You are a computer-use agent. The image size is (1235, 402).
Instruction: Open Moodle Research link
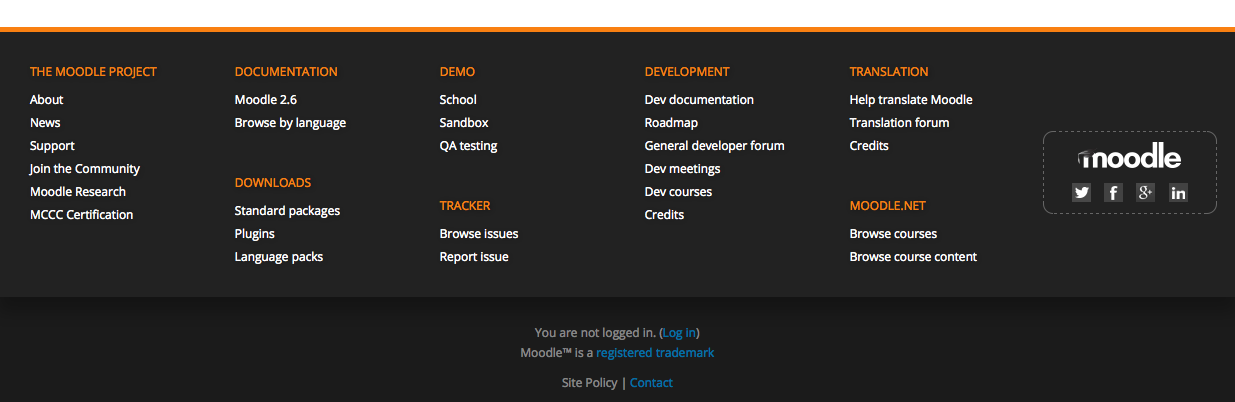click(x=78, y=192)
